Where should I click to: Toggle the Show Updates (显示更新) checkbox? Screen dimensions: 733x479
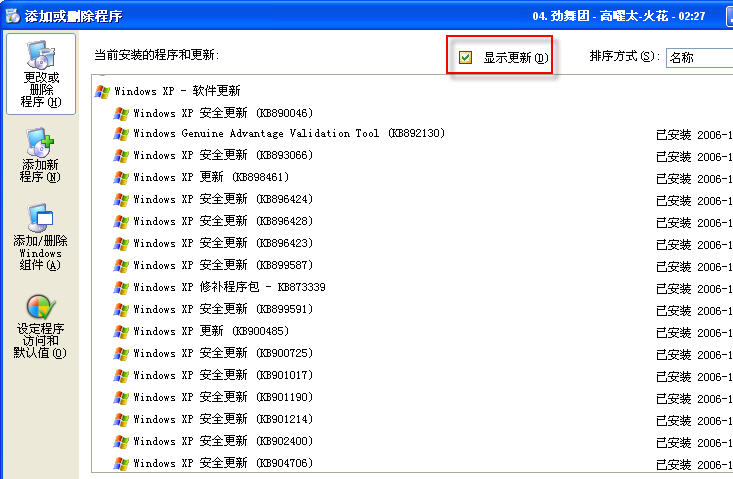(x=465, y=57)
